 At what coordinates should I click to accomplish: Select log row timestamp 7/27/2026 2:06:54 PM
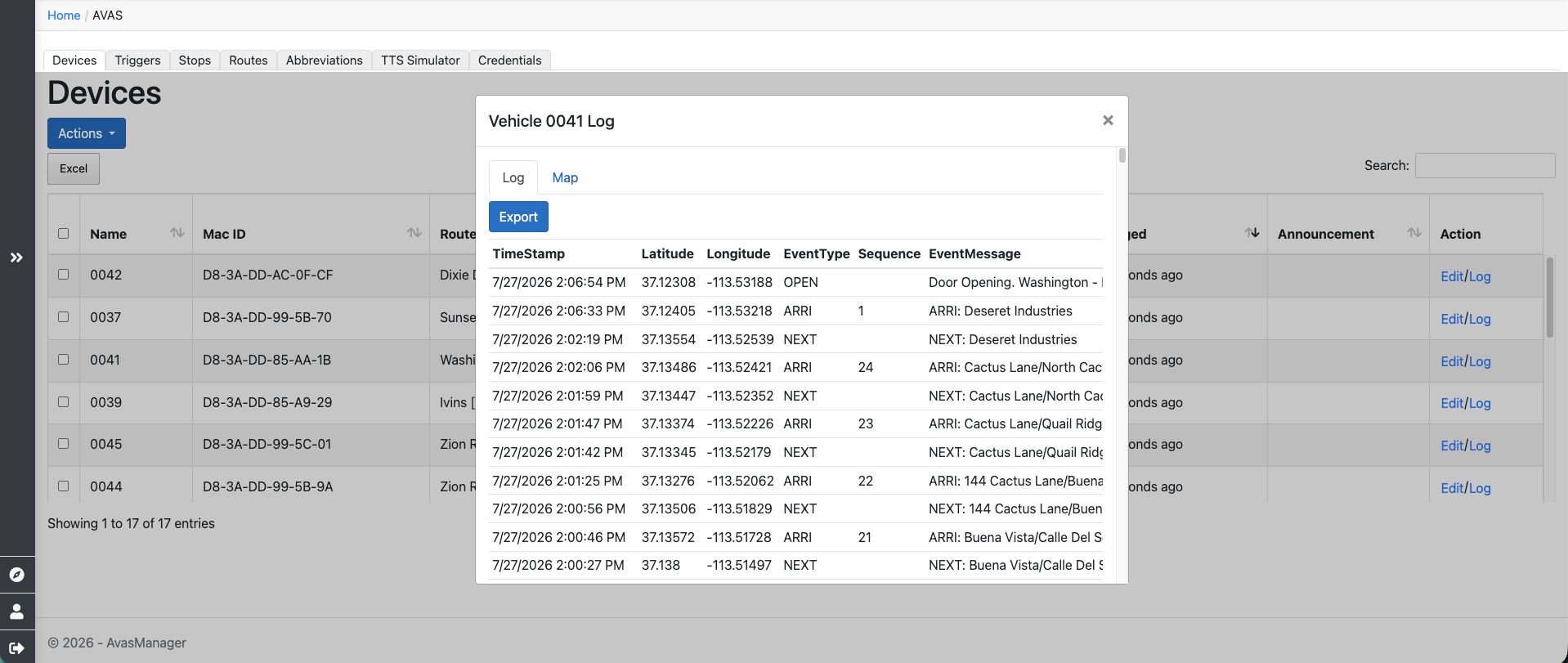(558, 282)
